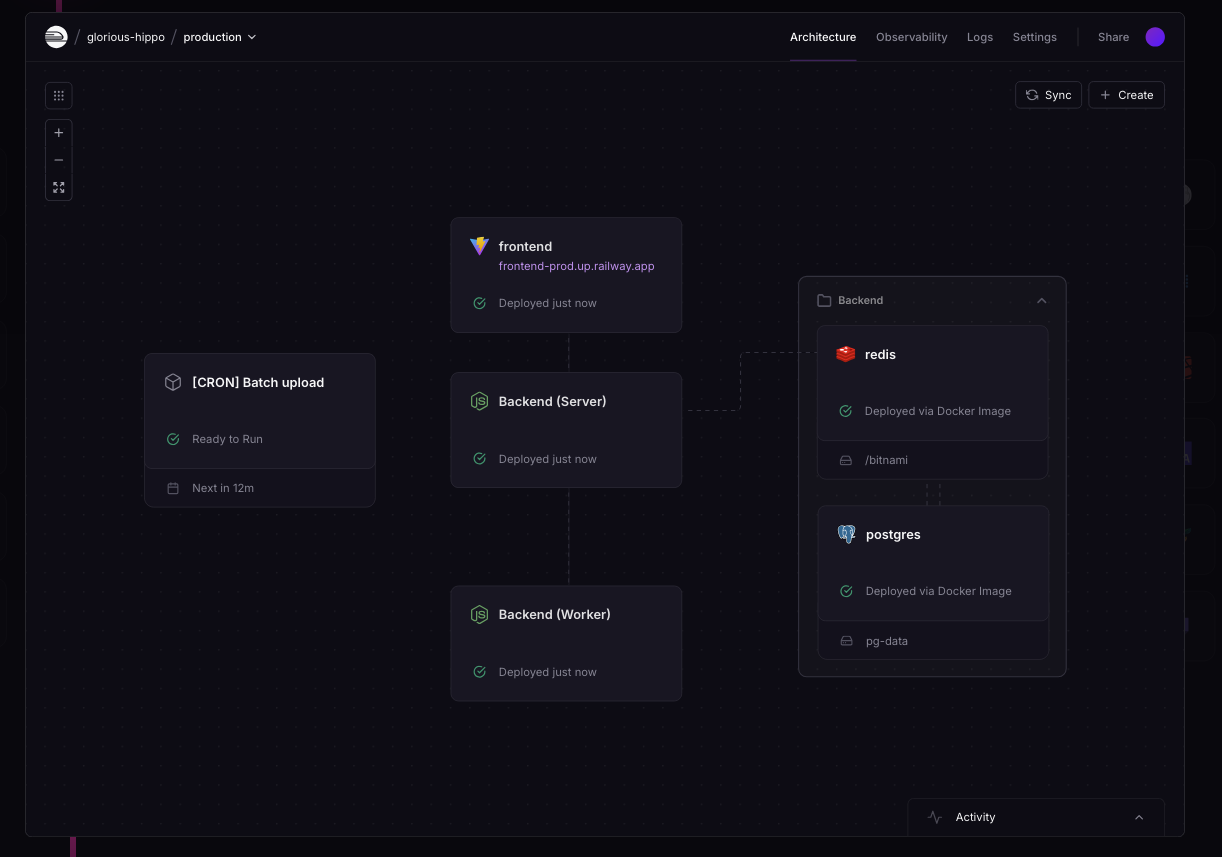Toggle the grid dots canvas icon

(x=59, y=96)
